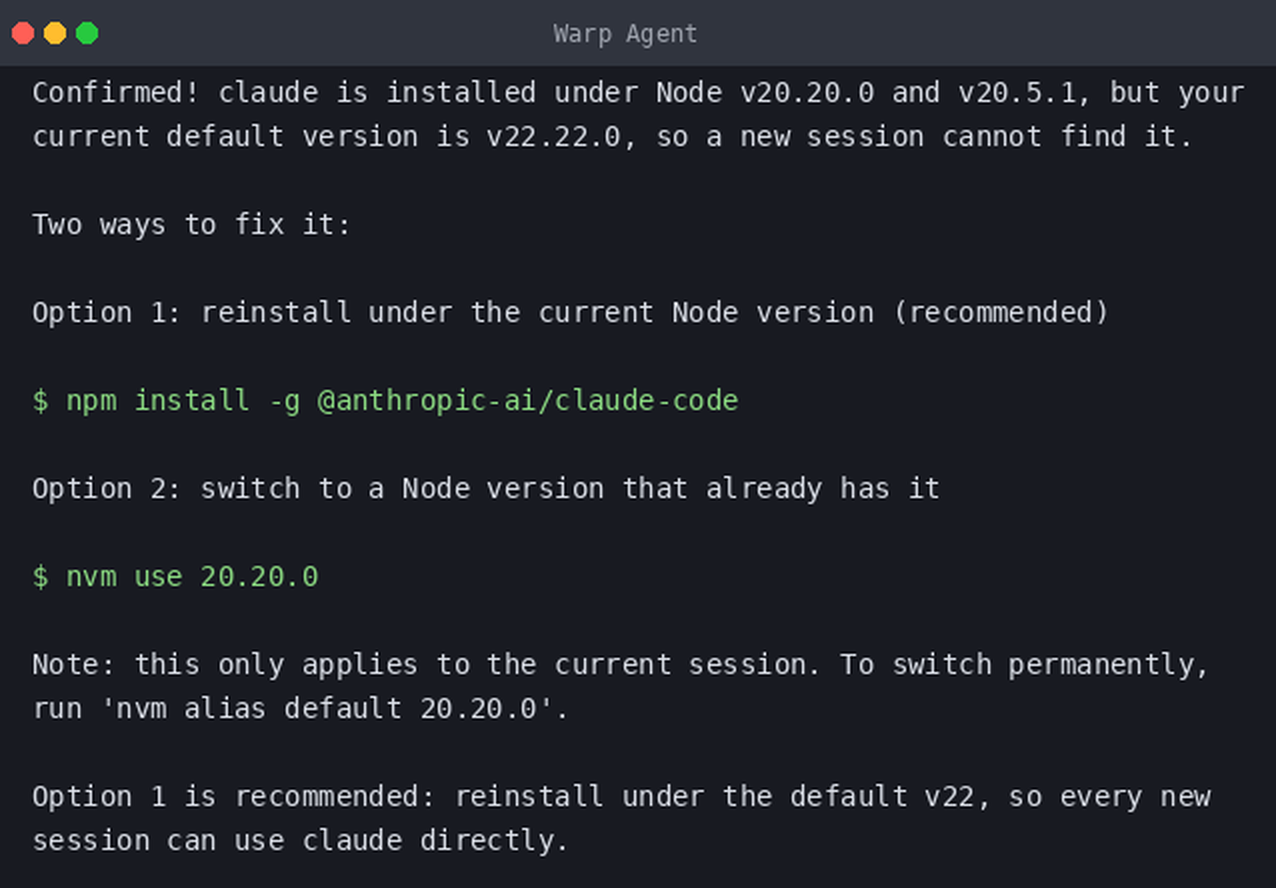Click the final 'session can use claude directly' line
The image size is (1276, 888).
click(x=300, y=841)
